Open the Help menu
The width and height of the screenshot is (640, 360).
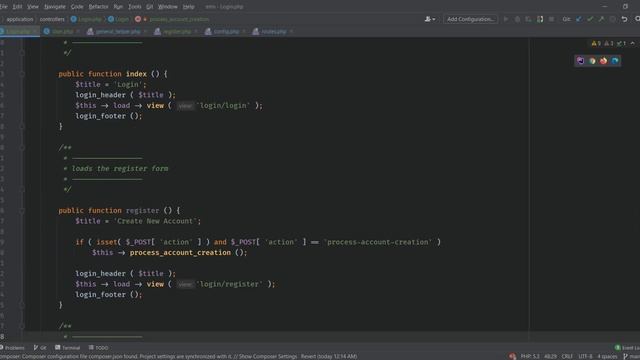(188, 7)
